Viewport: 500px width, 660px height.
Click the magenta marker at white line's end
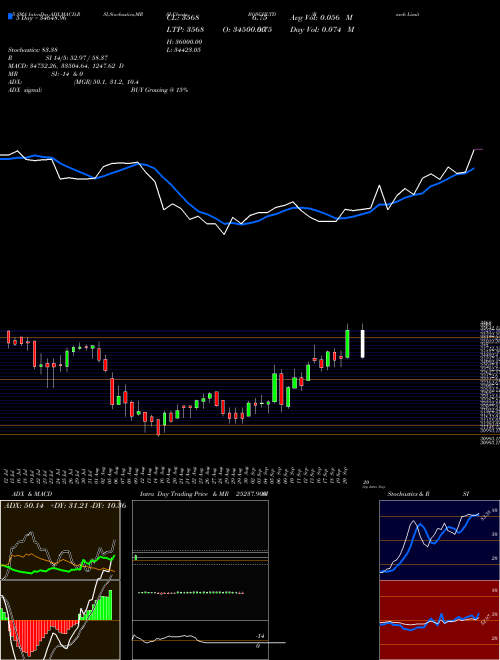point(479,149)
